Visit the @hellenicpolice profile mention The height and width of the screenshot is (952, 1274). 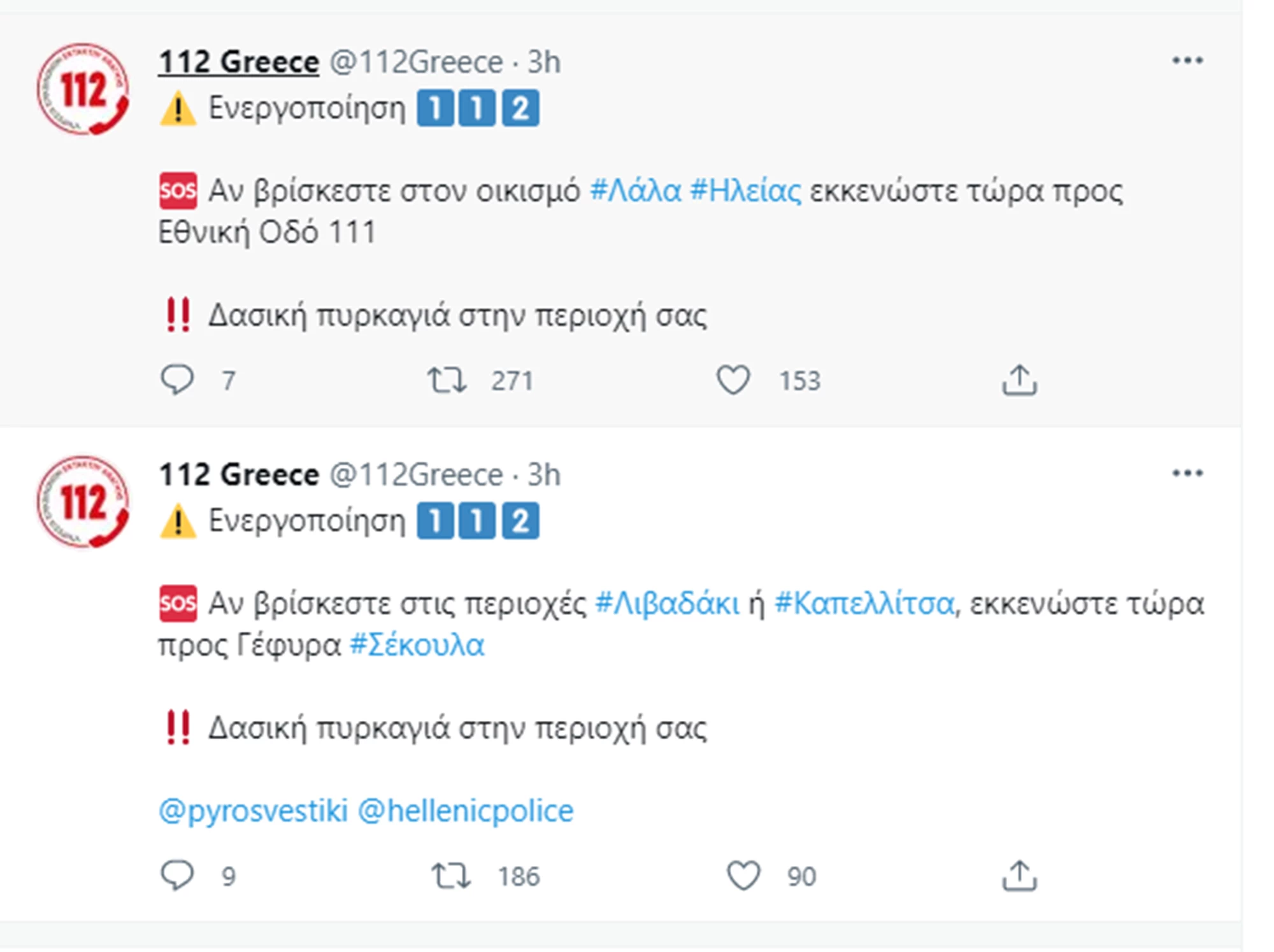click(x=466, y=811)
